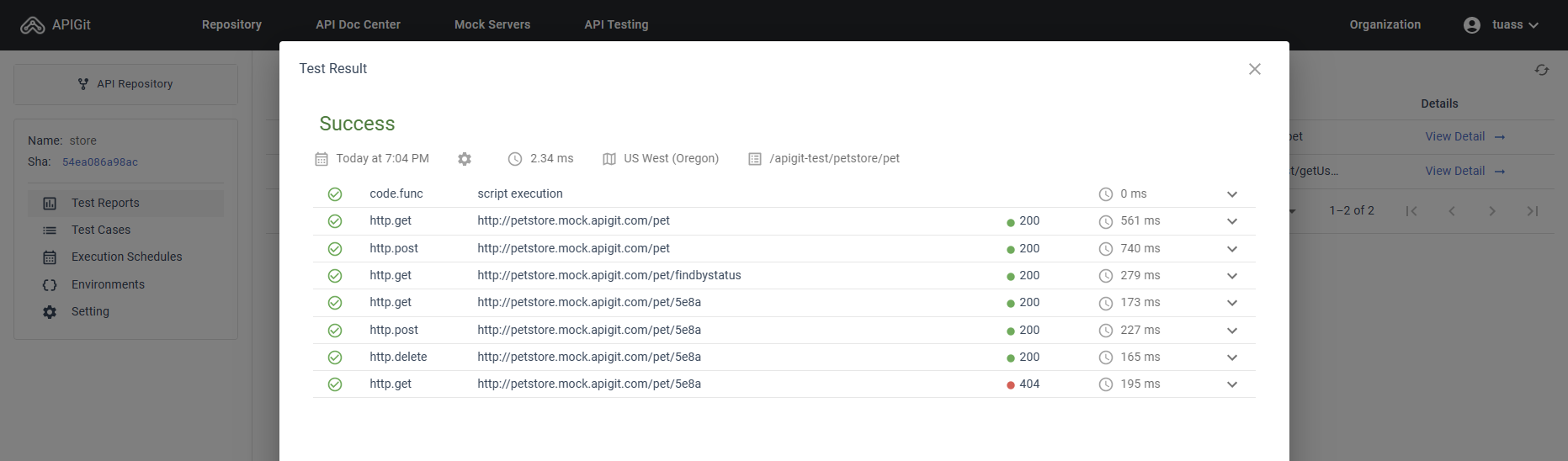Screen dimensions: 1568x461
Task: Click the map icon beside US West (Oregon)
Action: pyautogui.click(x=609, y=159)
